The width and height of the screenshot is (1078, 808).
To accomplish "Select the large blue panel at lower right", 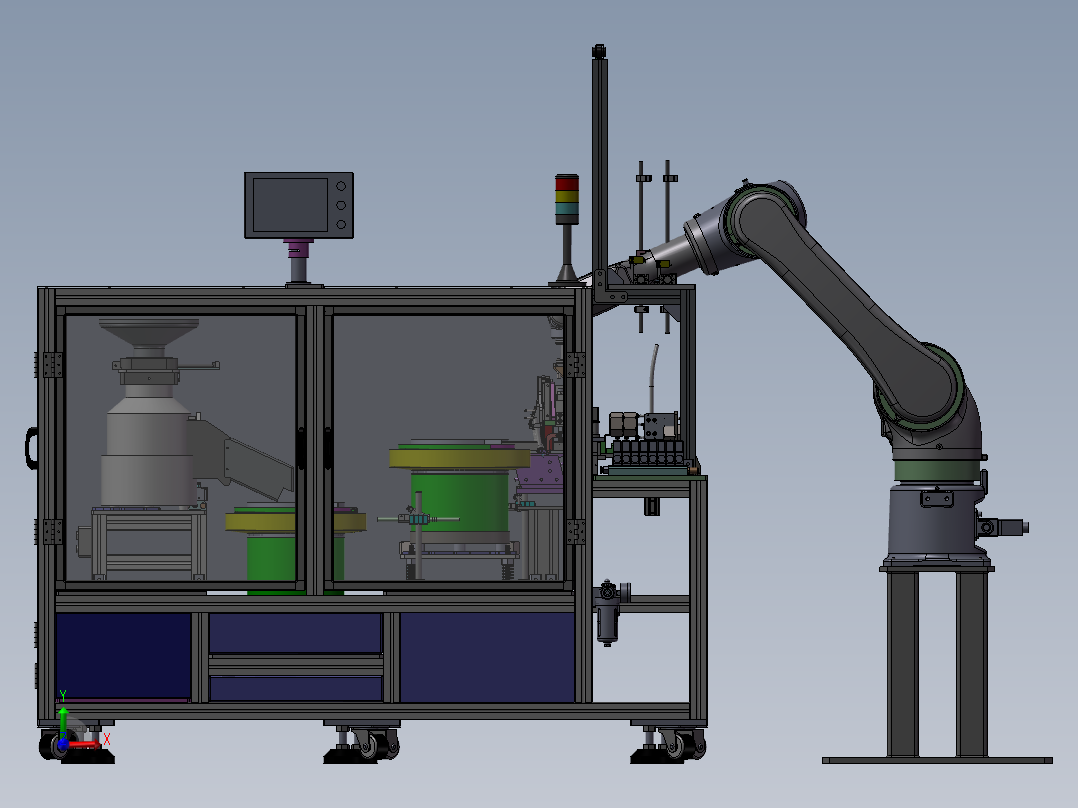I will (x=487, y=657).
